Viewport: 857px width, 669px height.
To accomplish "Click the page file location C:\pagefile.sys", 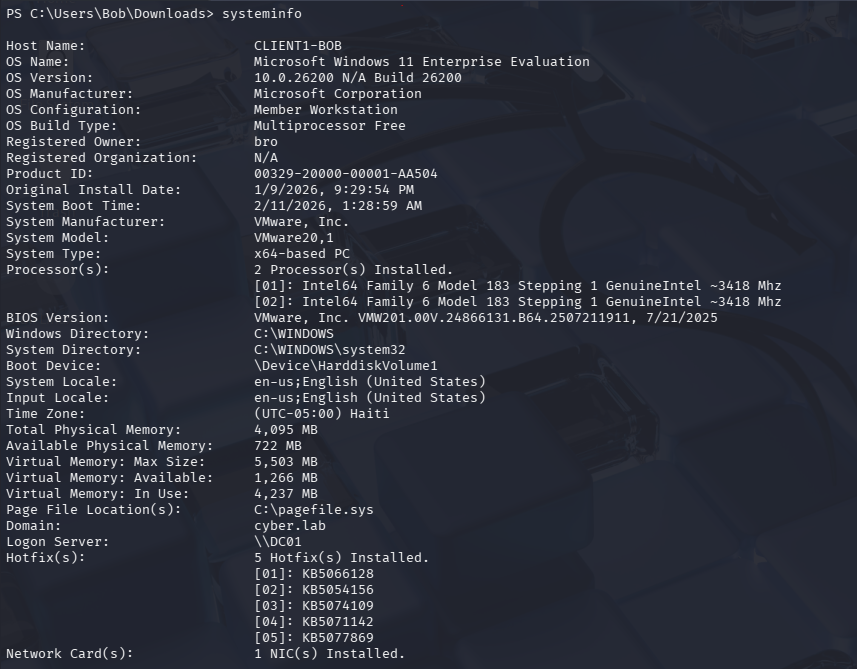I will coord(313,510).
